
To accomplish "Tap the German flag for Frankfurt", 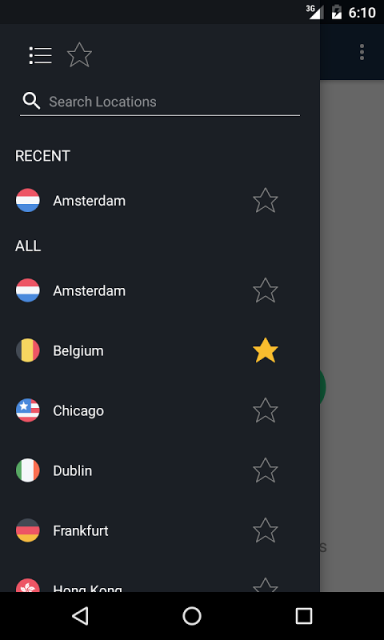I will click(28, 531).
